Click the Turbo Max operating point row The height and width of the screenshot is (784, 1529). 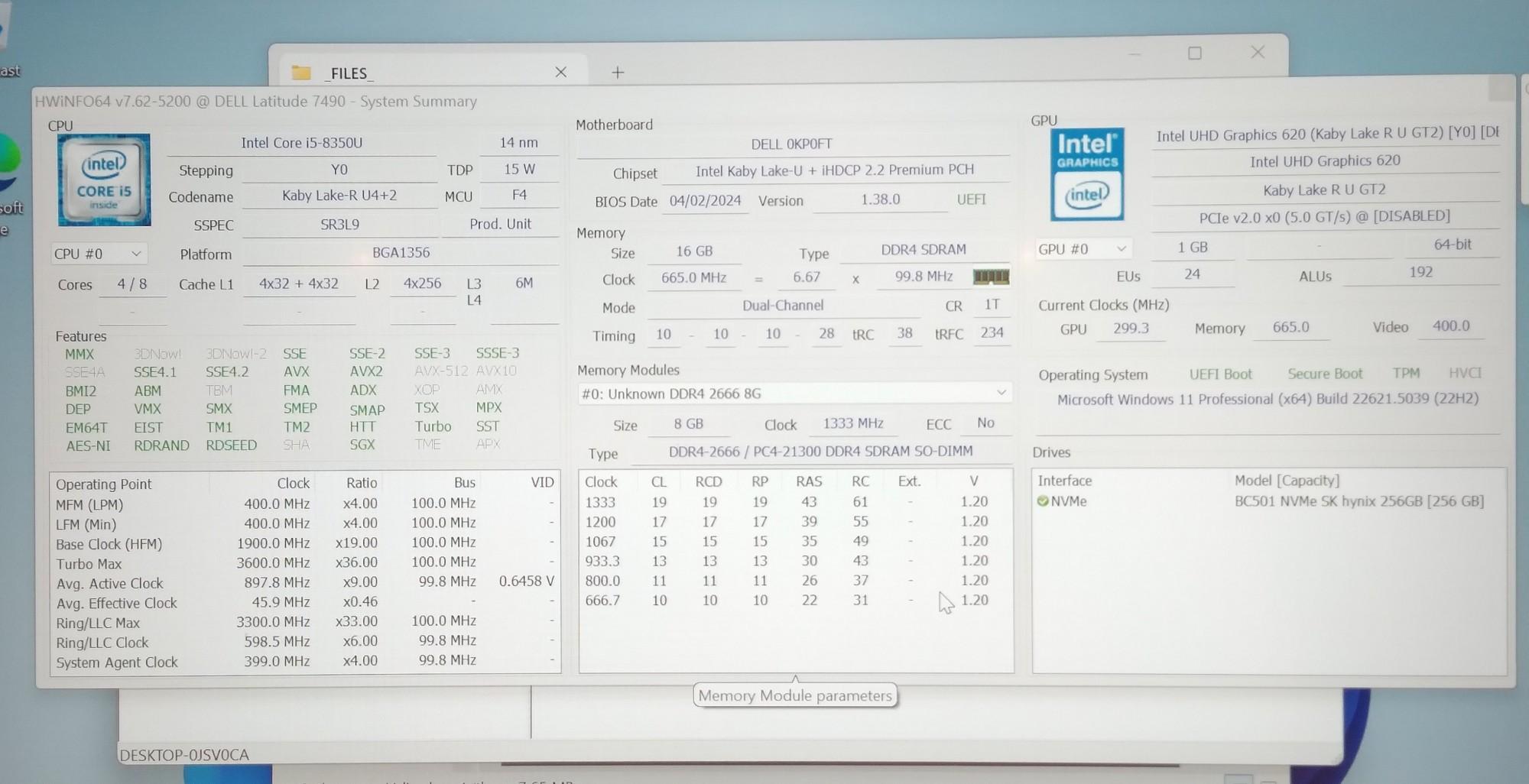point(305,563)
